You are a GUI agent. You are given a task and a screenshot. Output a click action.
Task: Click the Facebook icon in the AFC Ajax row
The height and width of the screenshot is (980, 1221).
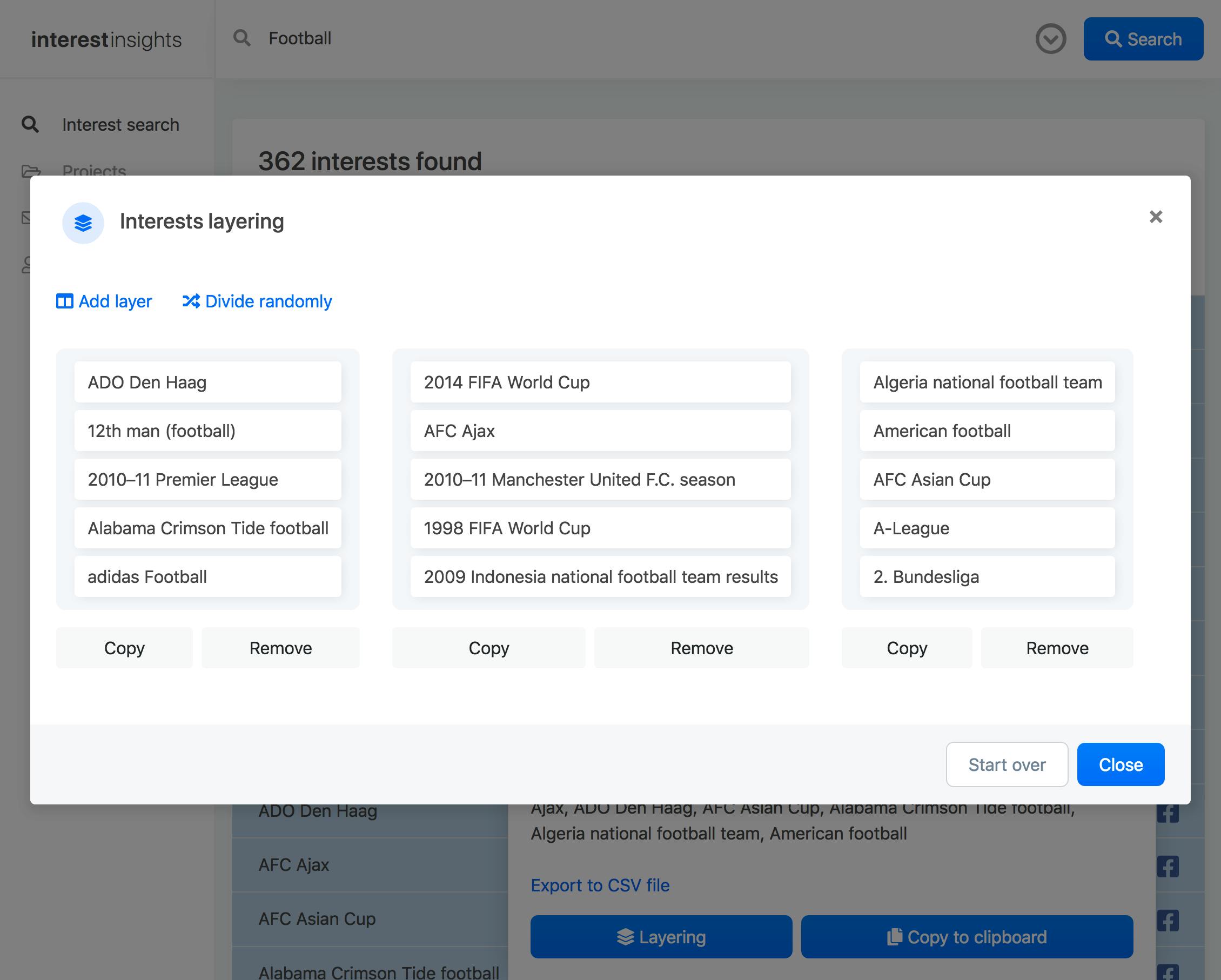(1168, 866)
